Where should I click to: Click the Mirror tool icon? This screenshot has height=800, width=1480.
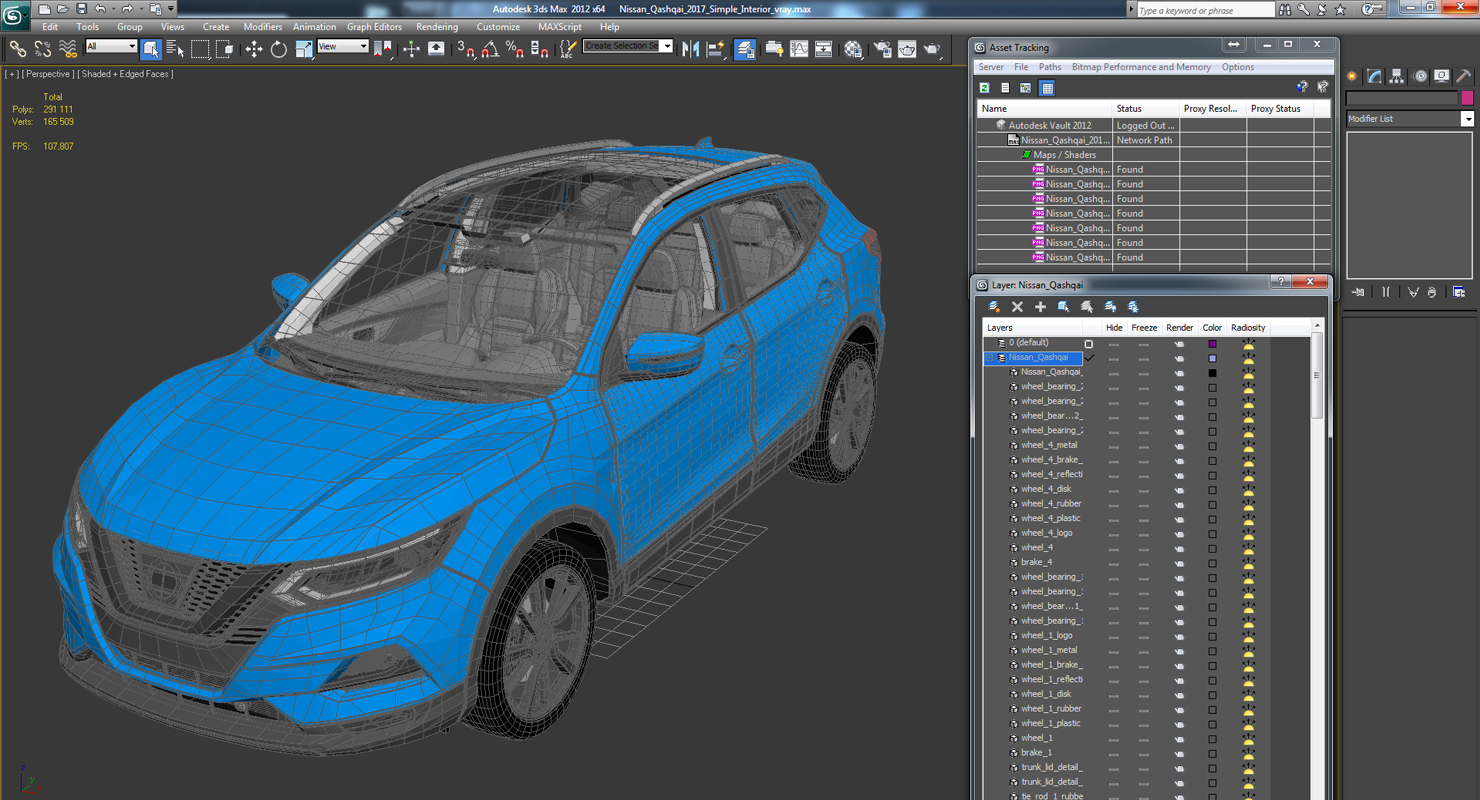pos(691,48)
